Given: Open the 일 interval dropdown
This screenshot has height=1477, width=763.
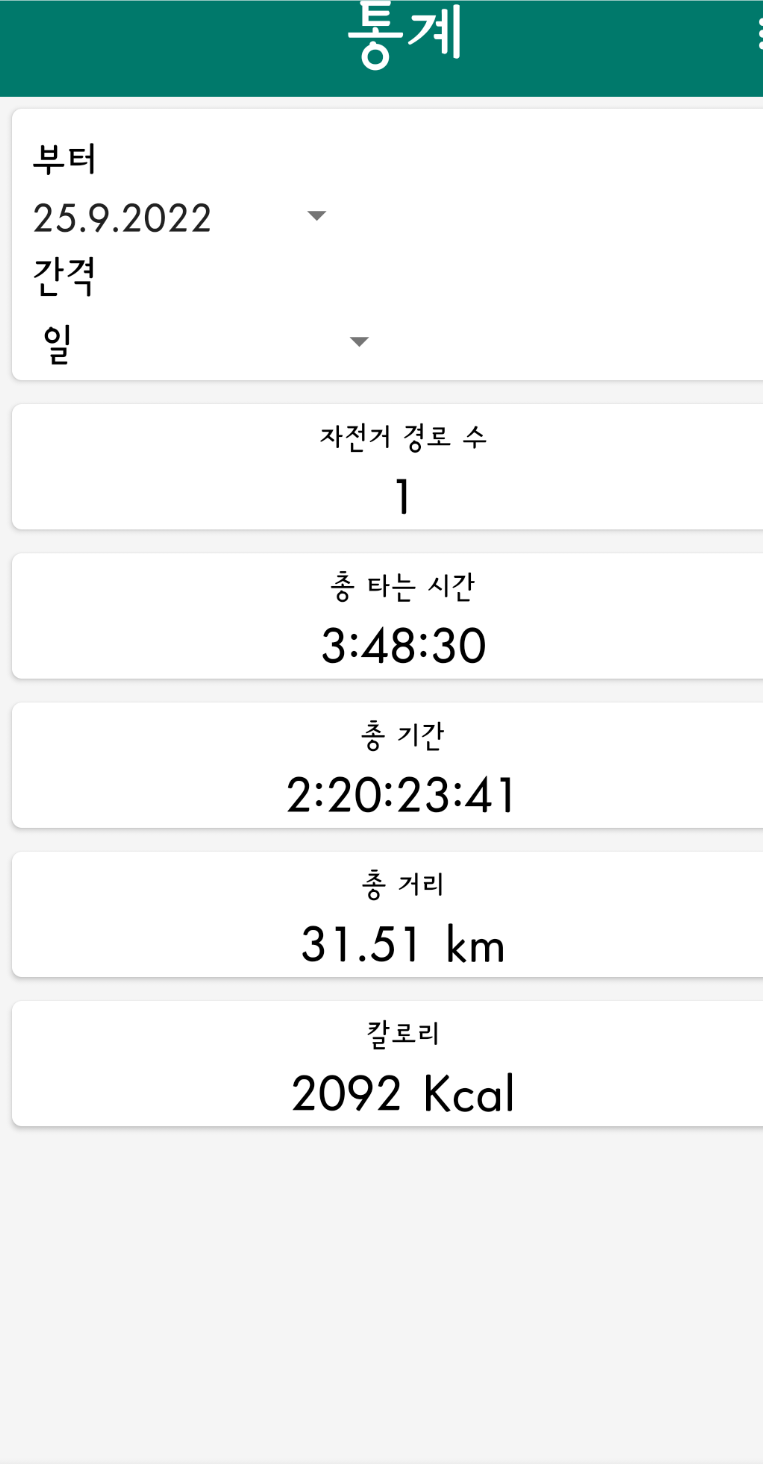Looking at the screenshot, I should pyautogui.click(x=202, y=343).
